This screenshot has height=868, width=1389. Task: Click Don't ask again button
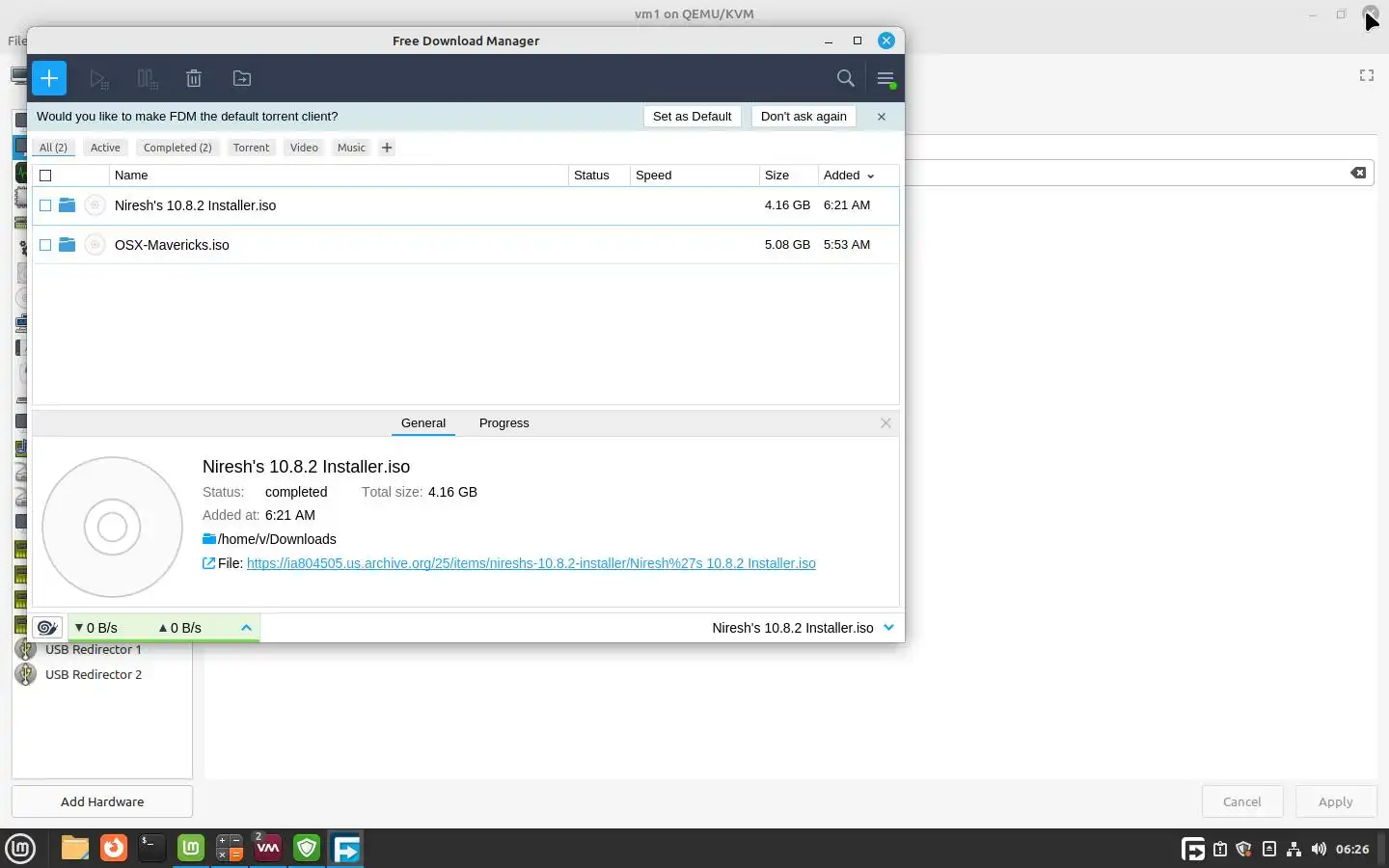click(803, 117)
